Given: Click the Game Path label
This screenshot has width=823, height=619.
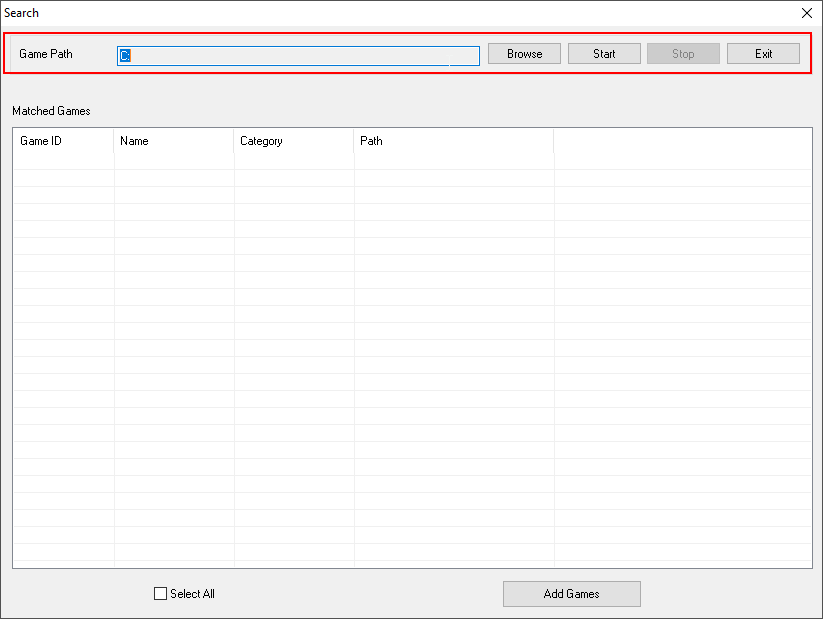Looking at the screenshot, I should 46,54.
